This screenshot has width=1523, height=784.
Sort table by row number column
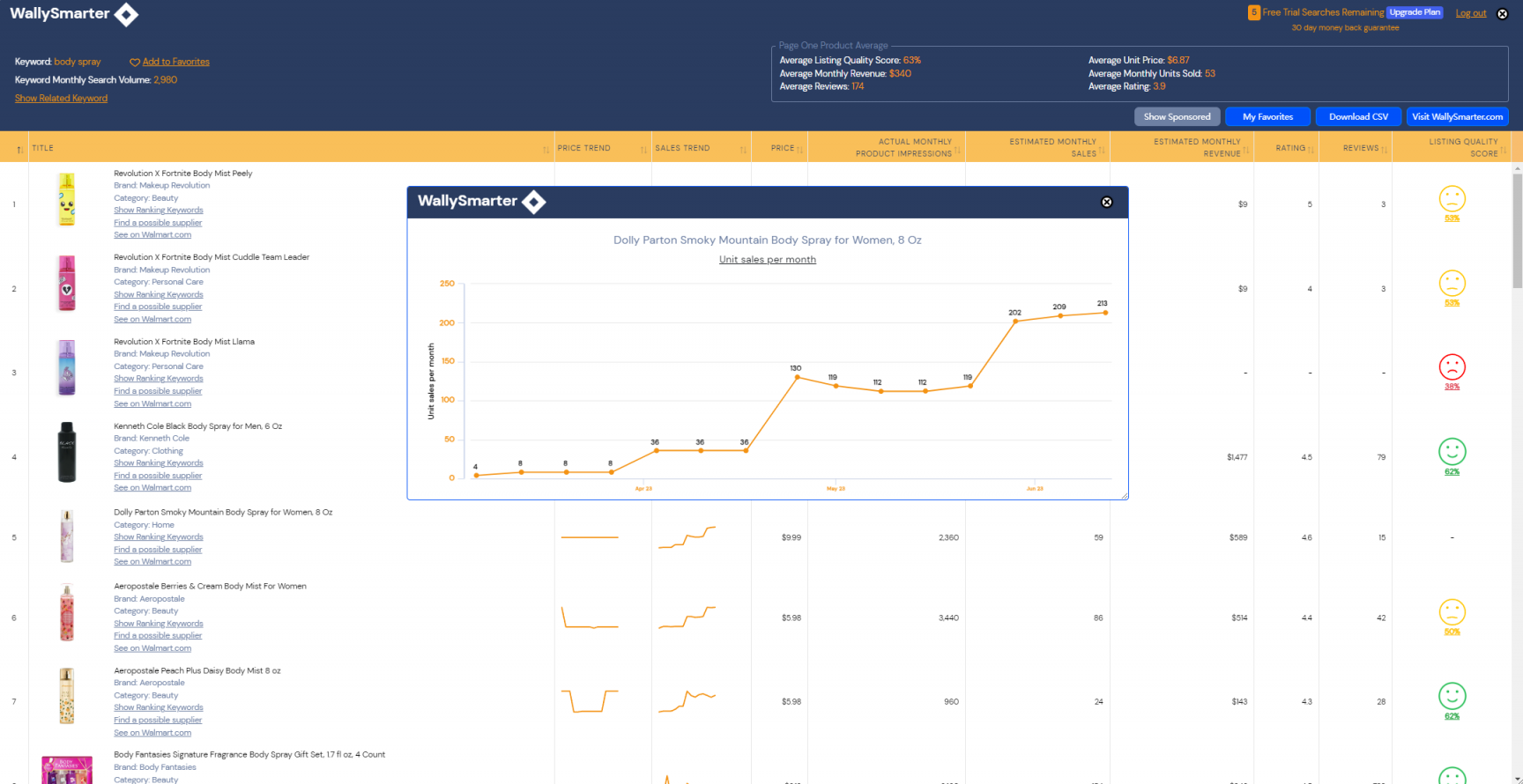coord(19,151)
